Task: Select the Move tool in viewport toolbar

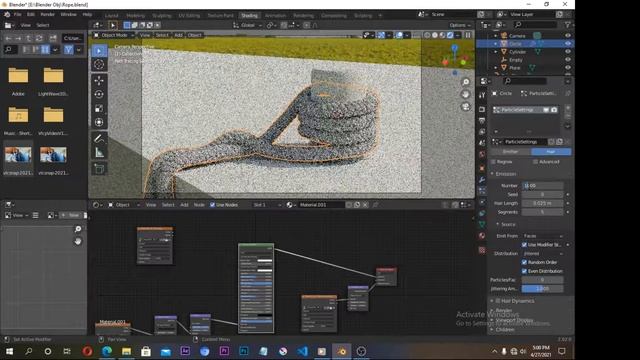Action: coord(99,80)
